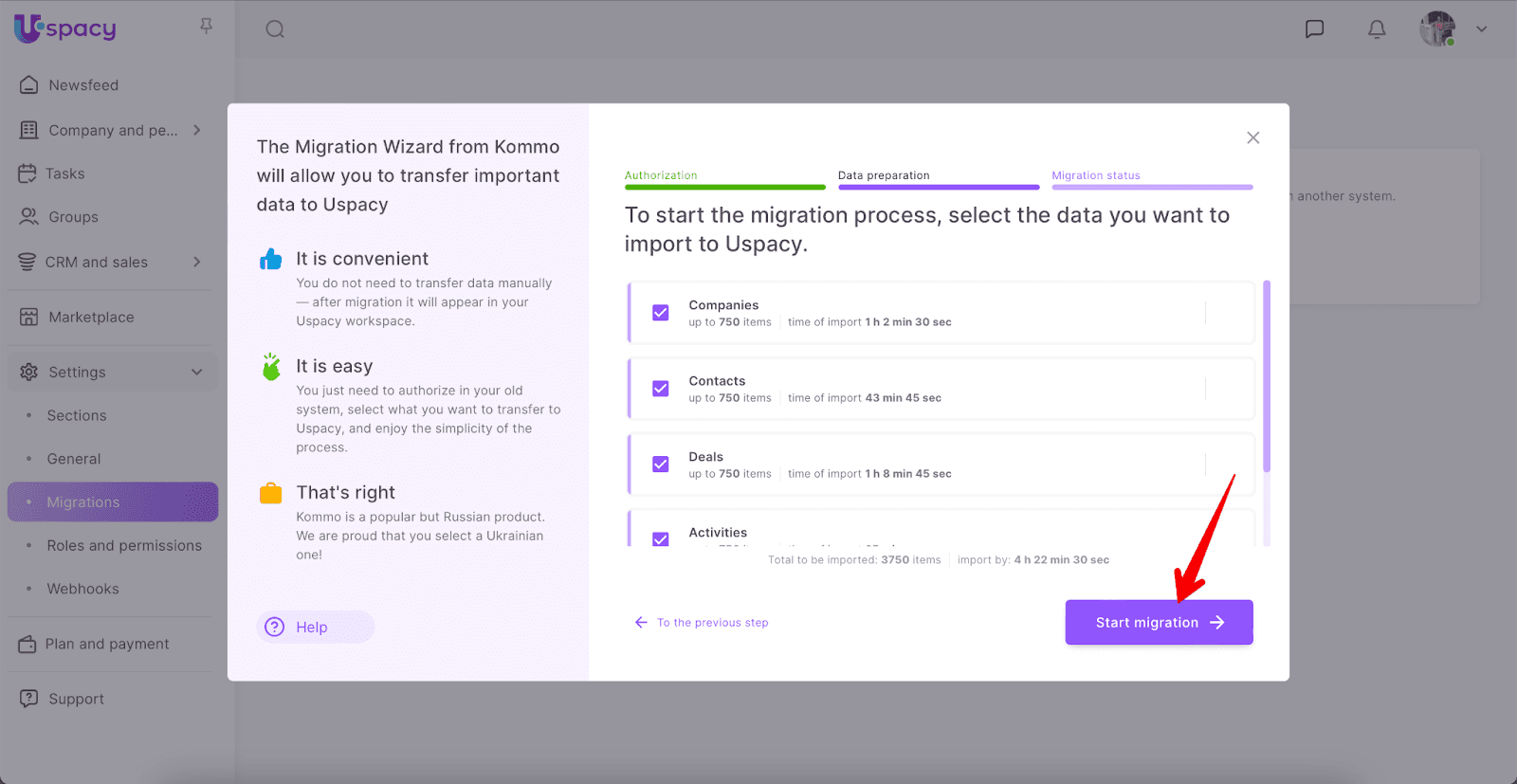Expand CRM and sales chevron
Viewport: 1517px width, 784px height.
click(197, 262)
